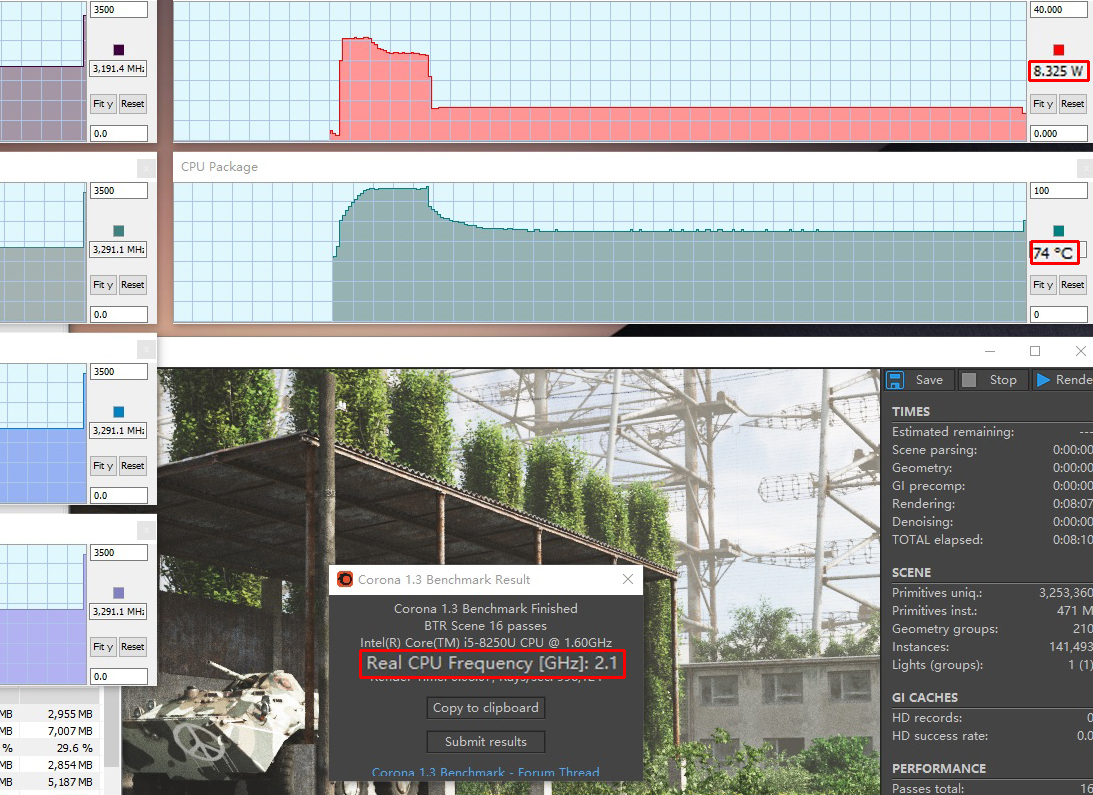Click the 29.6 % value in sensor list
Screen dimensions: 1093x795
(x=75, y=748)
